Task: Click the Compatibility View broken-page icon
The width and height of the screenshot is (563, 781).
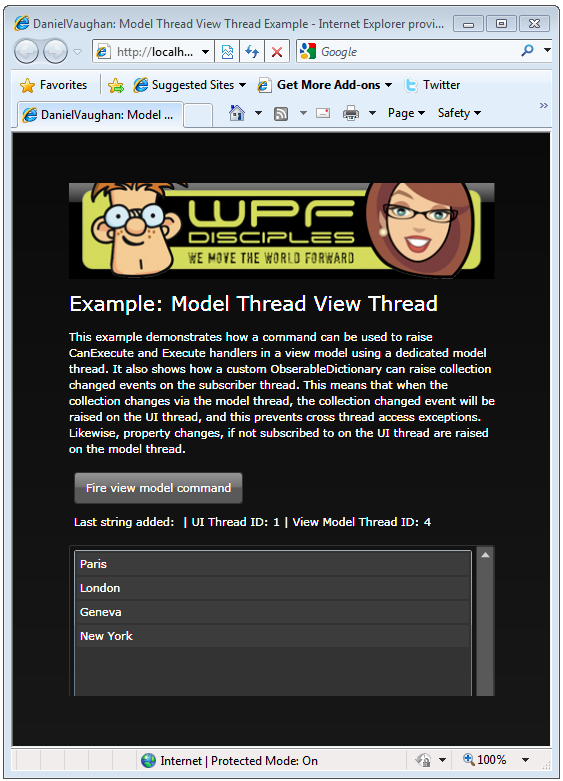Action: pos(227,52)
